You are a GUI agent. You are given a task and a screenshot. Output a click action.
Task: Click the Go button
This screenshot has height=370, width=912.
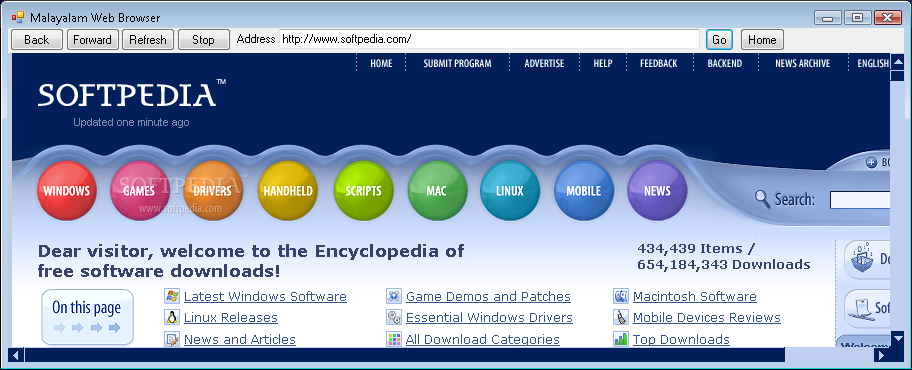tap(719, 40)
